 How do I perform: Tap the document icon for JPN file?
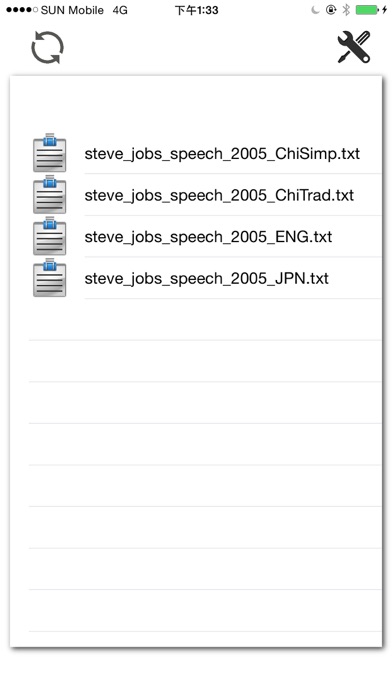49,277
